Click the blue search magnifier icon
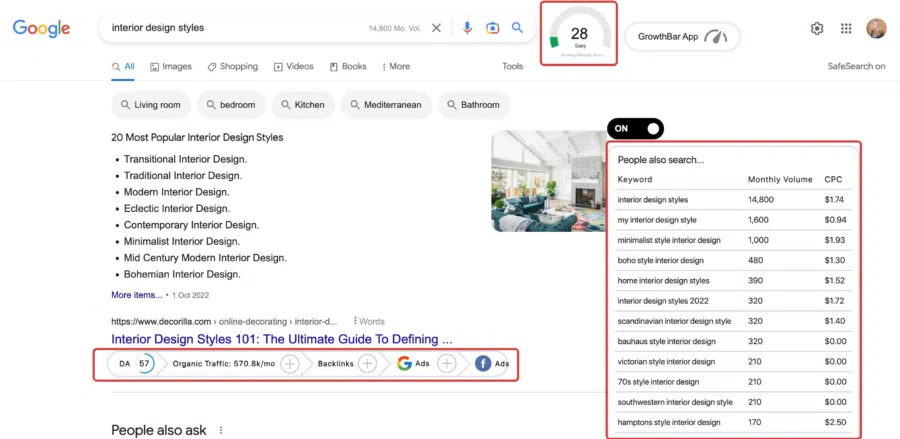This screenshot has height=439, width=900. [x=517, y=28]
